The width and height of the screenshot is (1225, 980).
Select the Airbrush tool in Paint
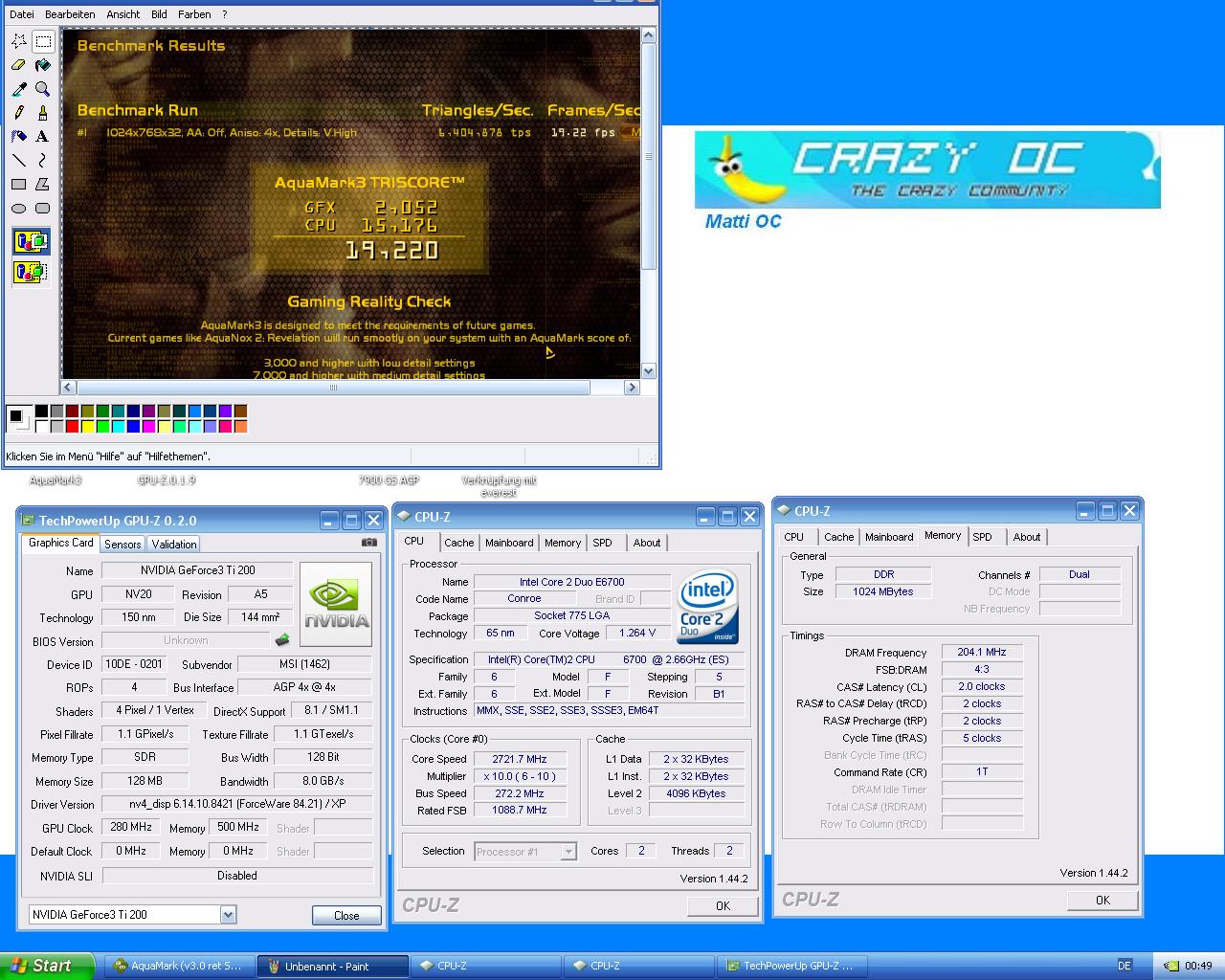pyautogui.click(x=19, y=137)
